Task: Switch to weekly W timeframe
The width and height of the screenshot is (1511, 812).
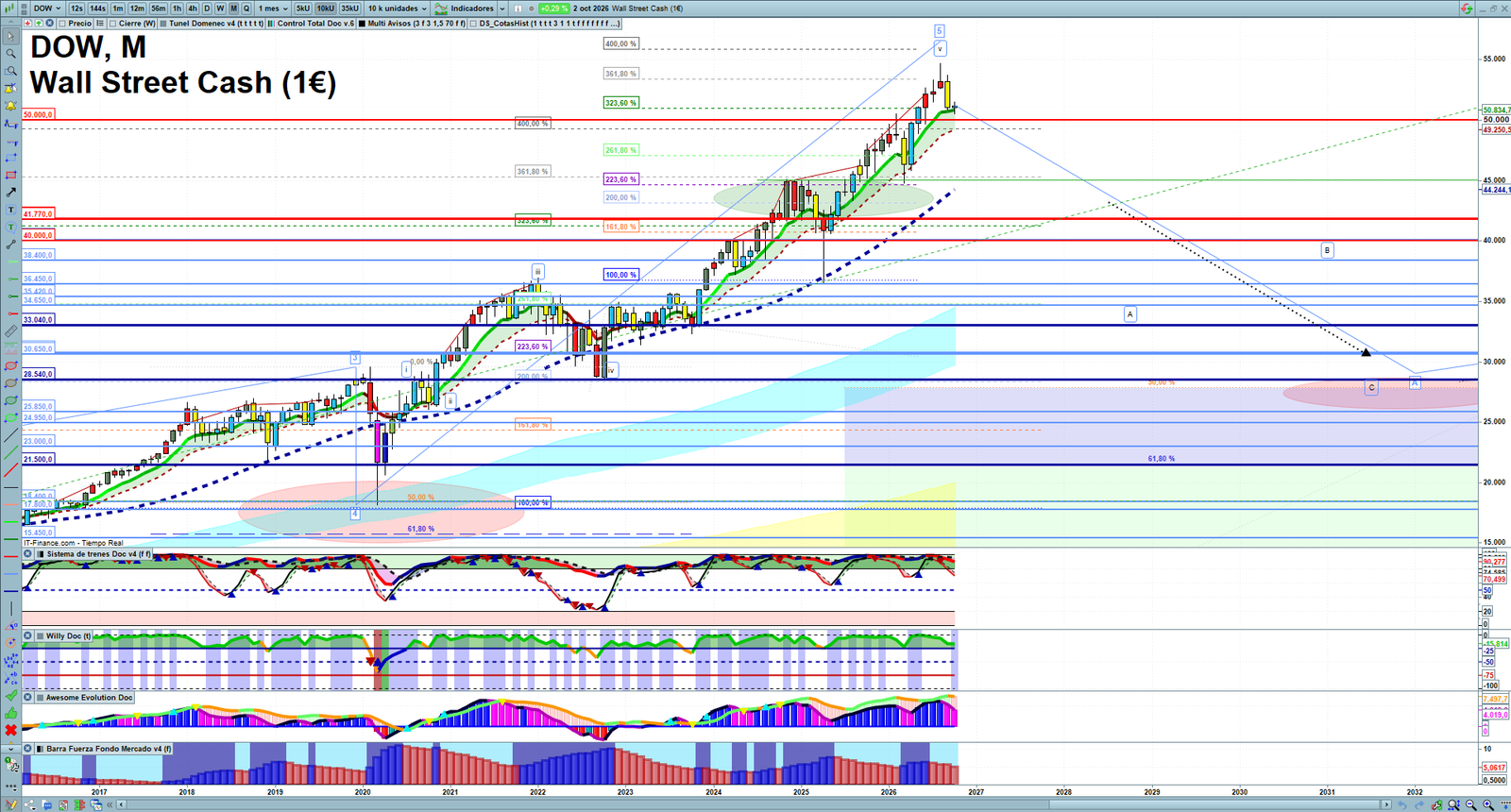Action: [x=220, y=8]
